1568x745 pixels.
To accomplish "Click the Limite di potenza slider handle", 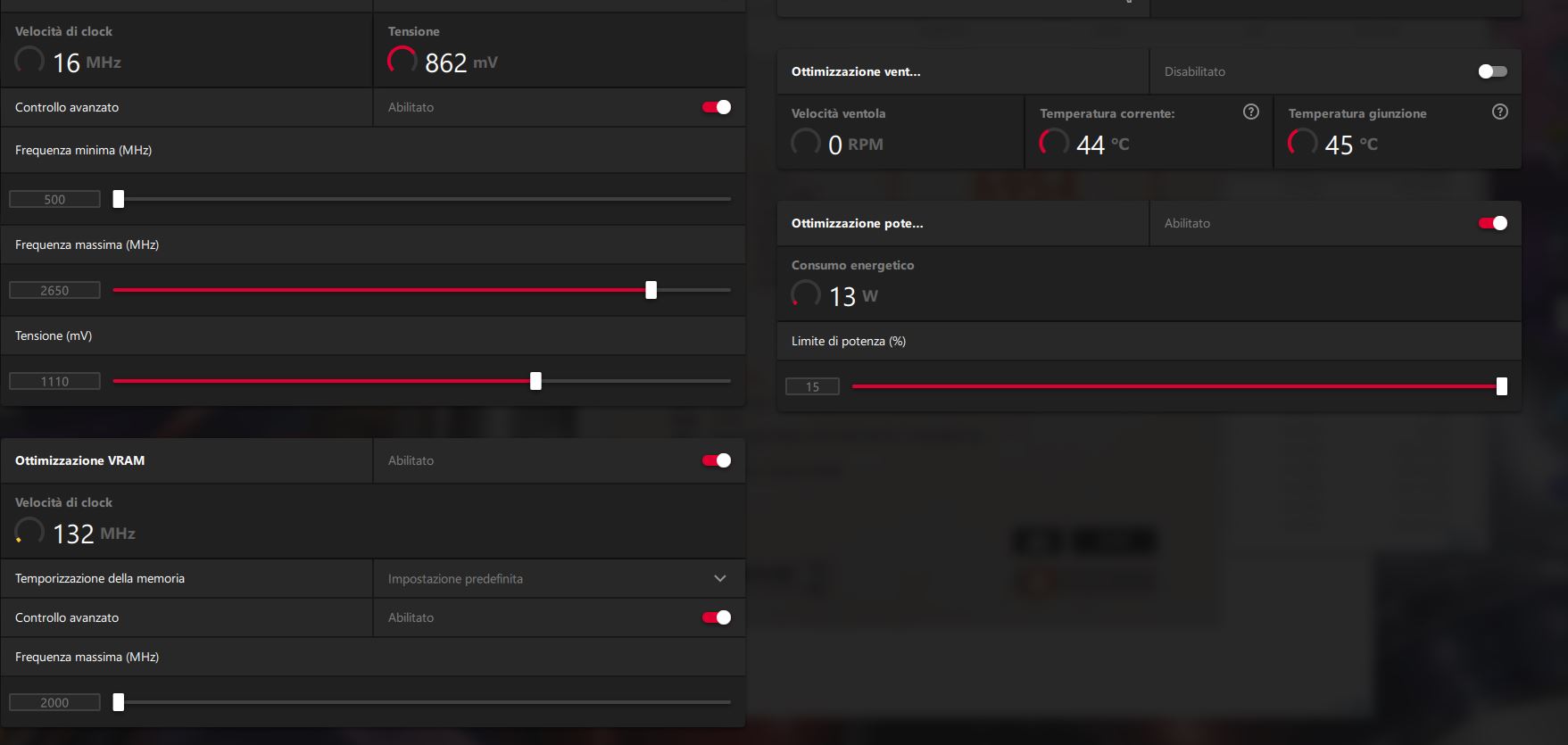I will click(1501, 386).
